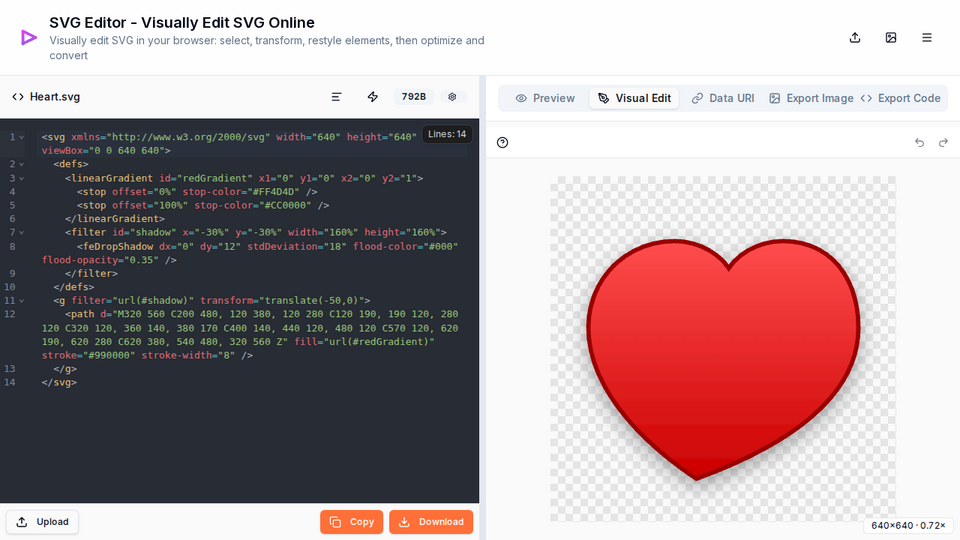Click the closing </linearGradient> tag

pyautogui.click(x=115, y=219)
